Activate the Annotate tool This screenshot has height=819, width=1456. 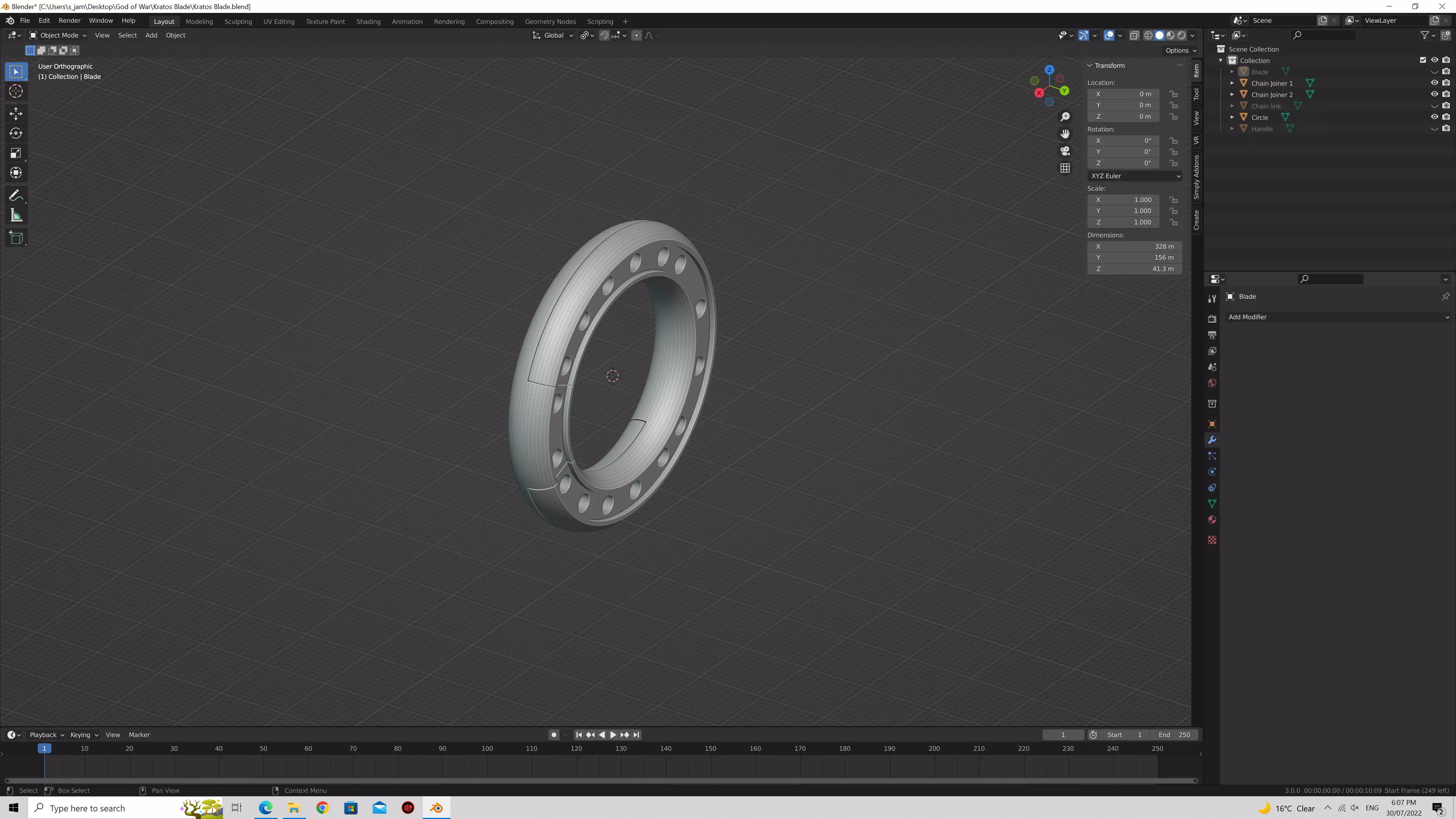click(x=16, y=196)
